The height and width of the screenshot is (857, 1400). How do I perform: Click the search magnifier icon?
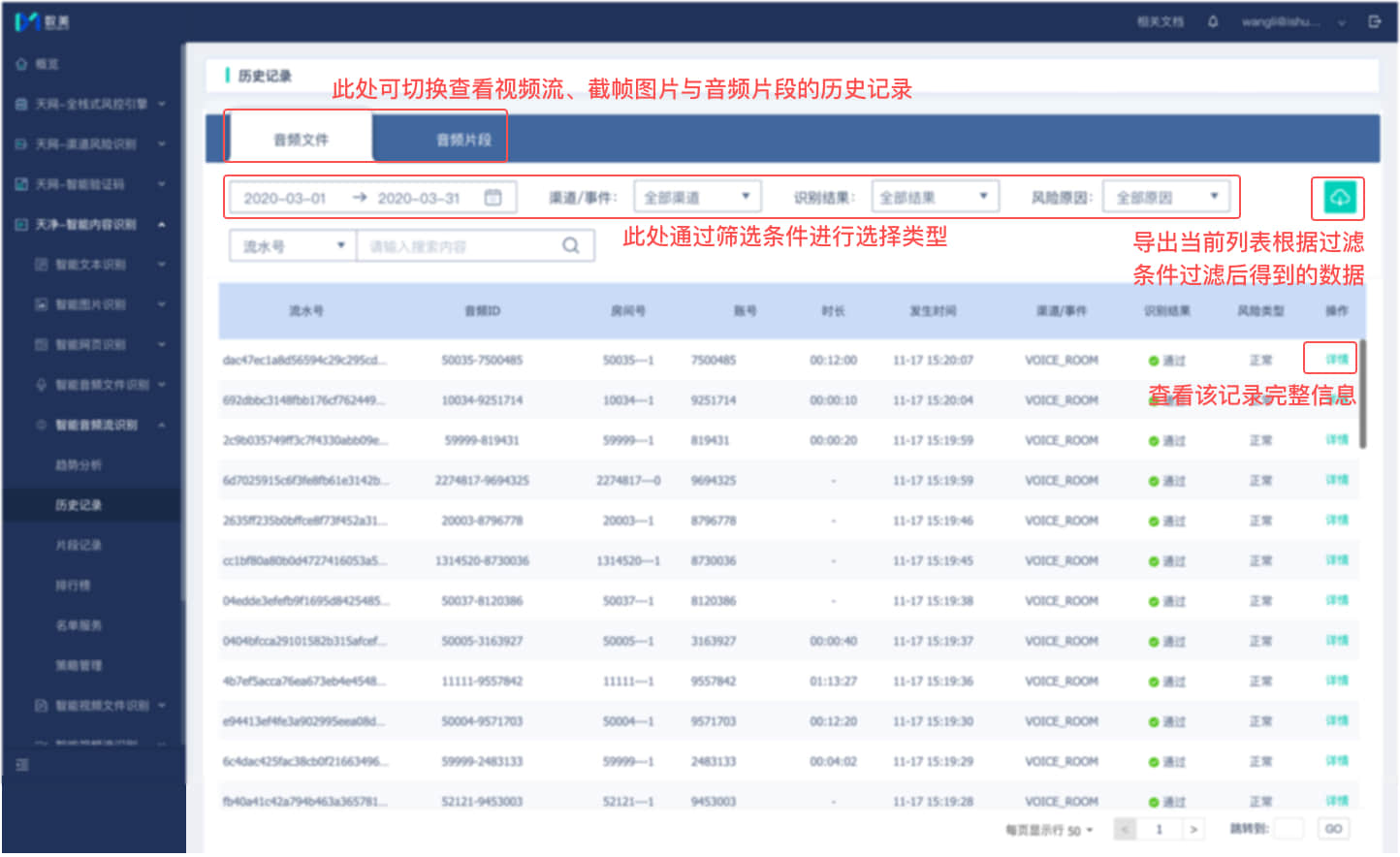click(571, 246)
